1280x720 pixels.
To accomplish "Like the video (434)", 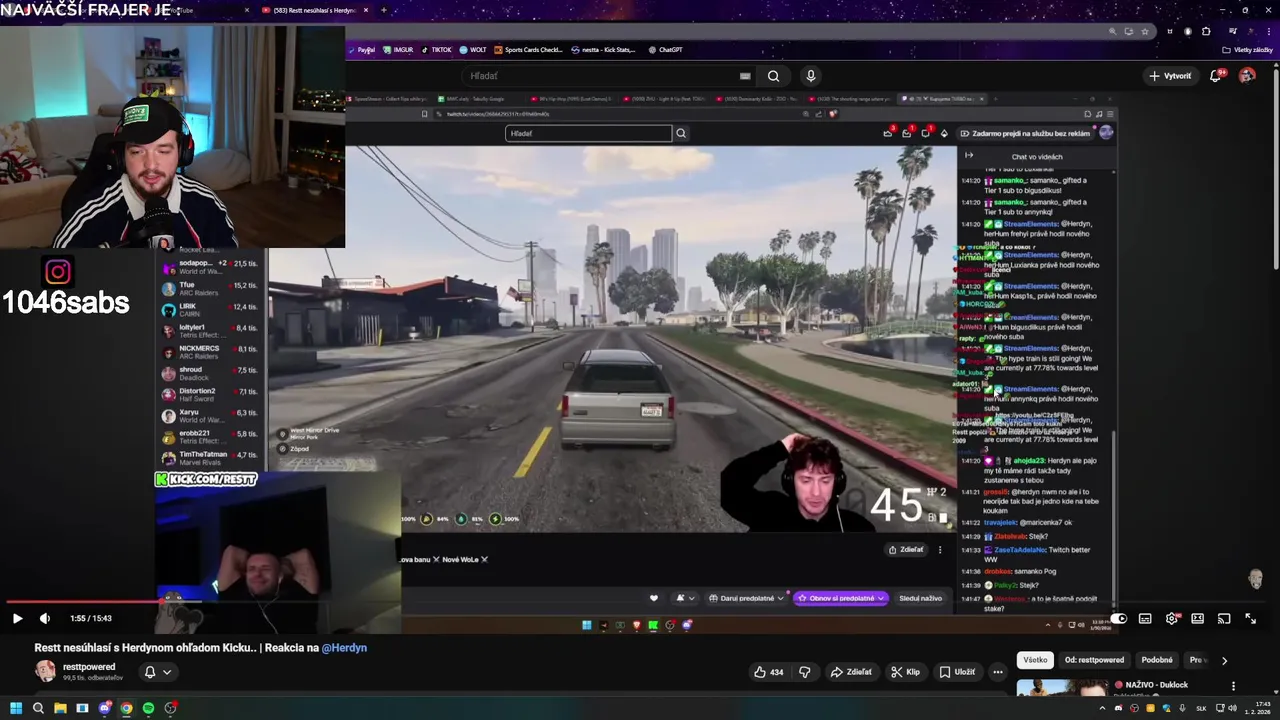I will click(769, 672).
